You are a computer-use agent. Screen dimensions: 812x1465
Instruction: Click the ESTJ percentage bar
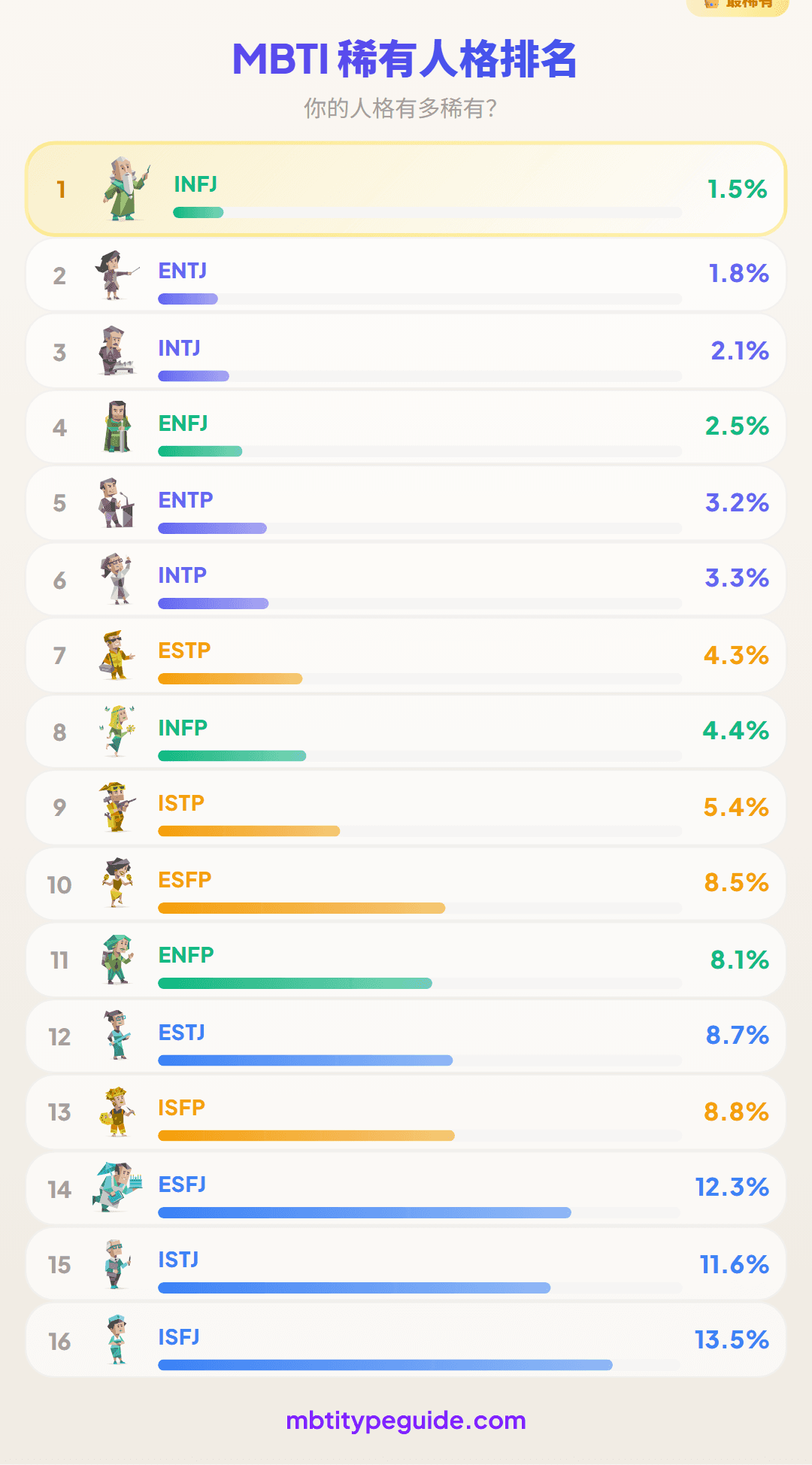point(305,1060)
